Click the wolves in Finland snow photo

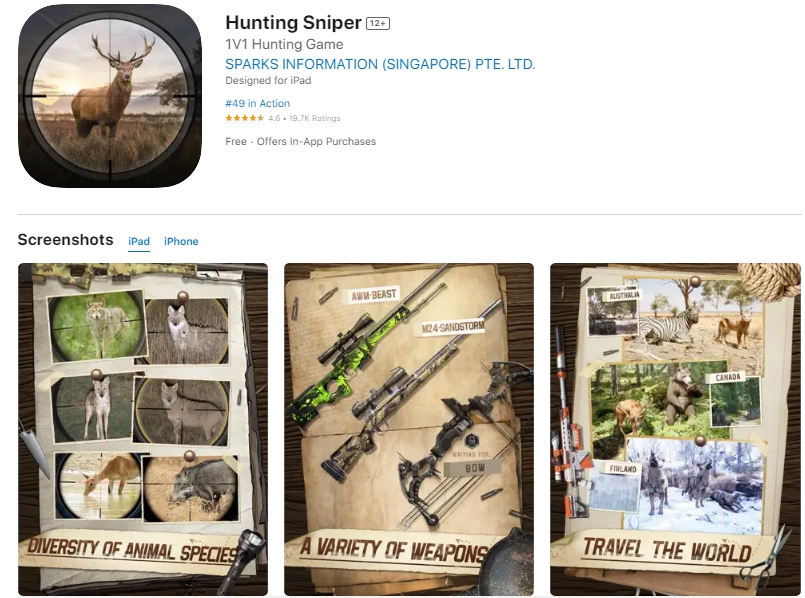(693, 485)
